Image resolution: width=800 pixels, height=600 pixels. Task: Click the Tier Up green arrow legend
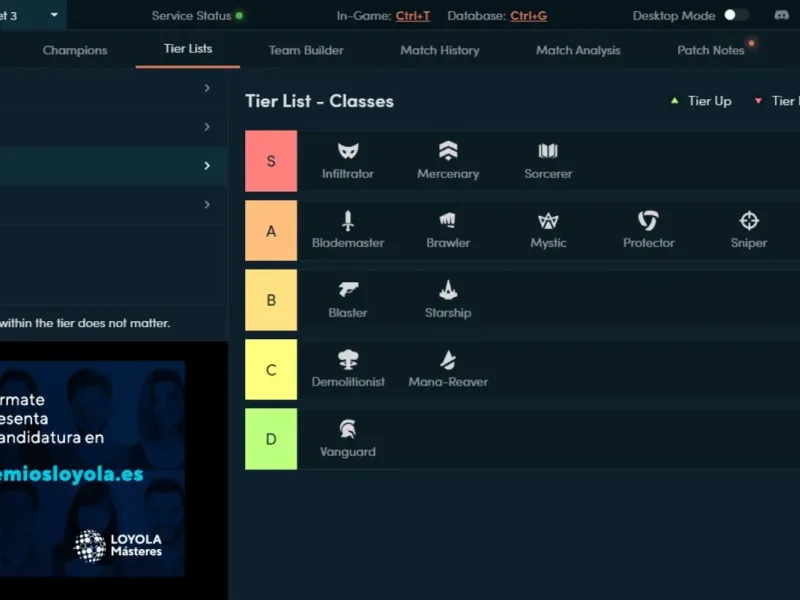pos(674,101)
